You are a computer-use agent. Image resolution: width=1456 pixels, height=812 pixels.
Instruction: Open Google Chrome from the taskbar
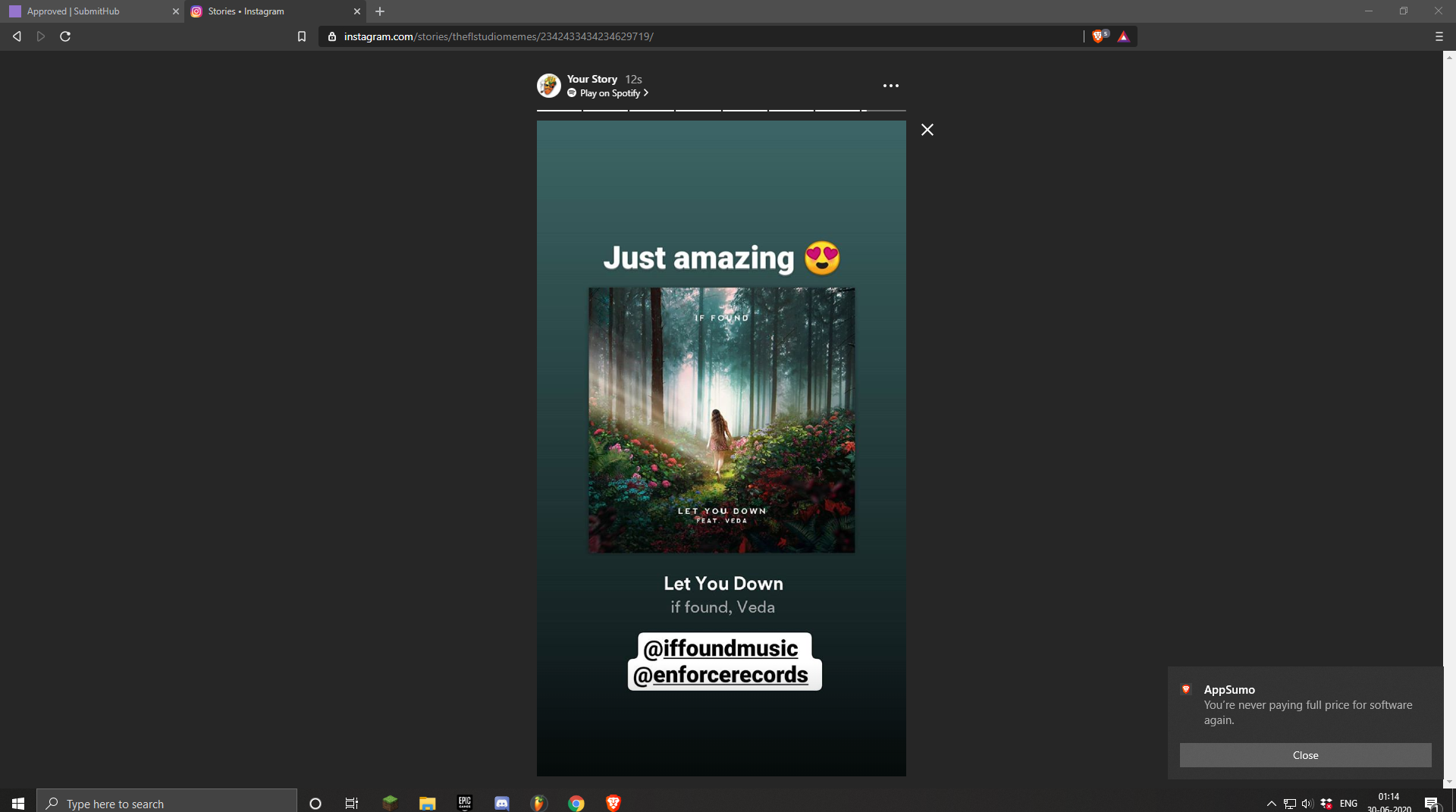coord(576,803)
